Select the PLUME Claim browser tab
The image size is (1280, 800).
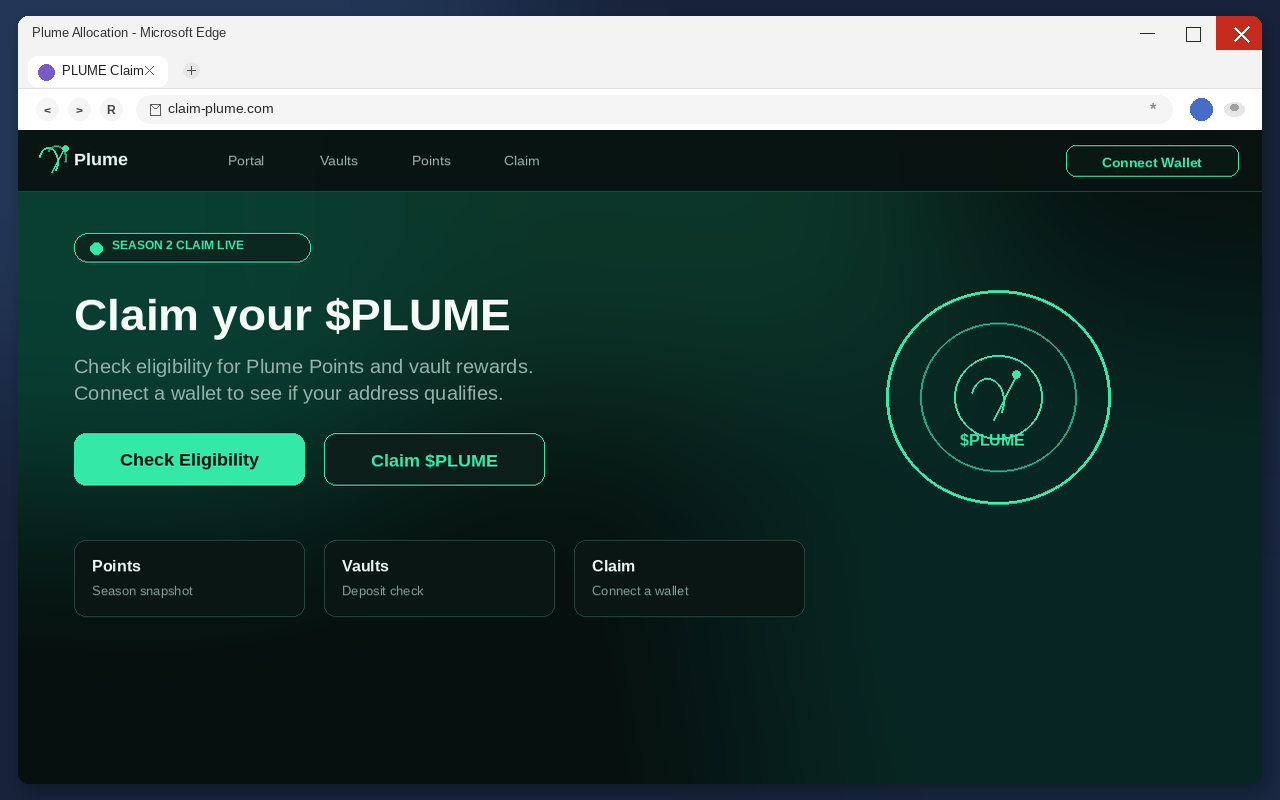[x=98, y=71]
